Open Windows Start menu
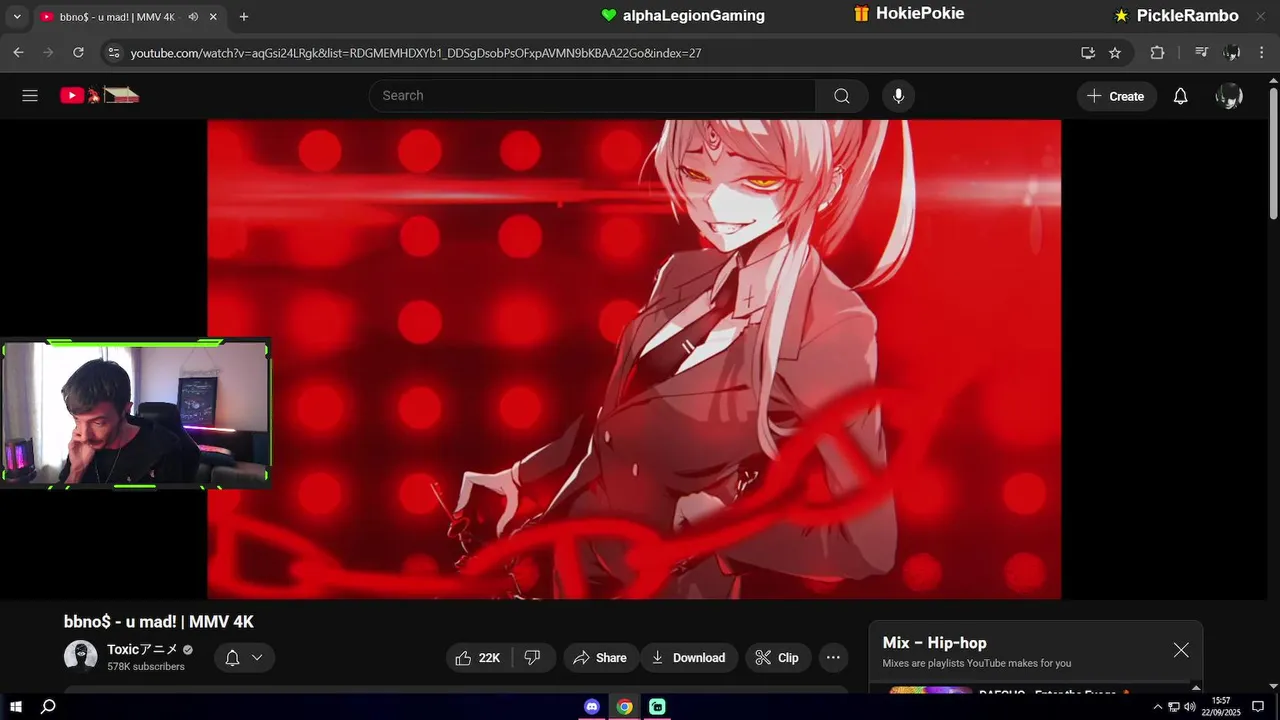Screen dimensions: 1280x720 (16, 706)
